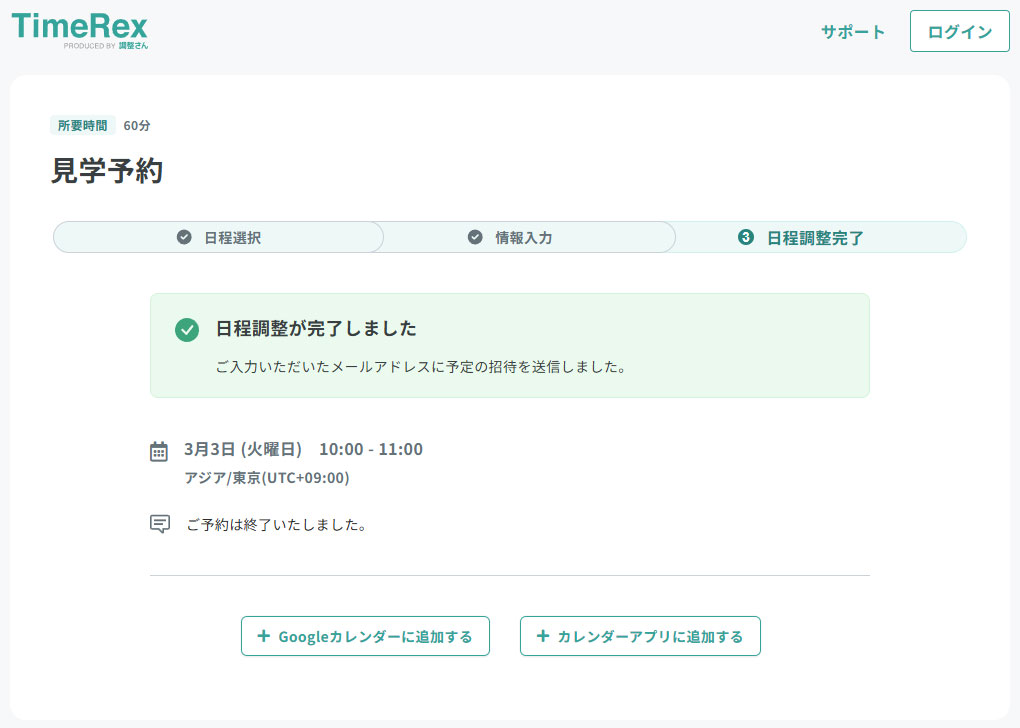The image size is (1020, 728).
Task: Click the checkmark icon in 日程選択 step
Action: point(184,237)
